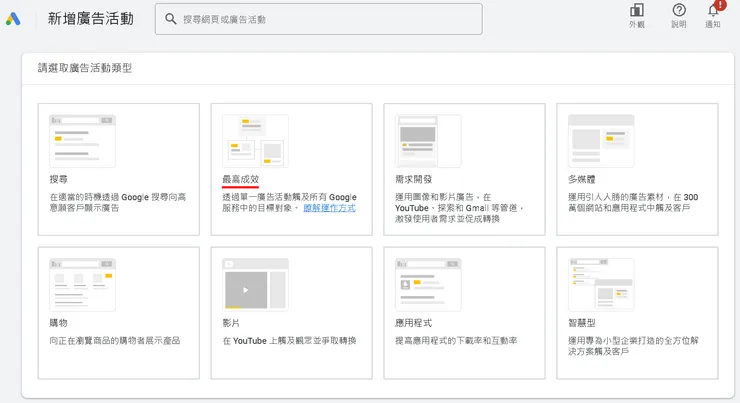This screenshot has height=403, width=740.
Task: Open the 瞭解運作方式 link
Action: pos(329,208)
